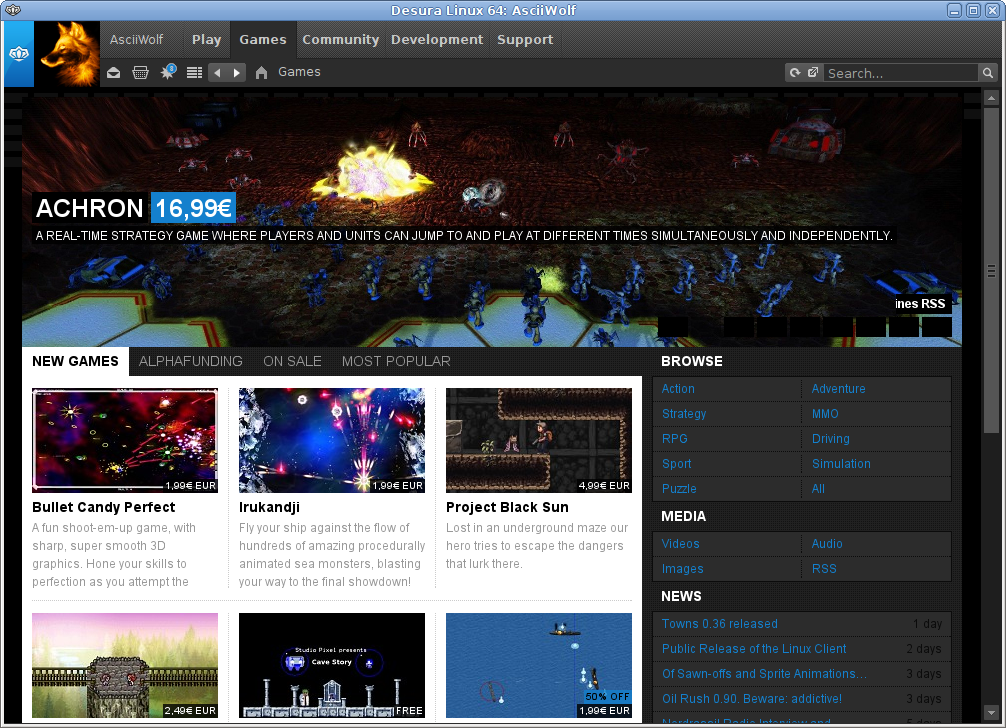The image size is (1006, 728).
Task: Switch to the Alphafunding tab
Action: (x=191, y=361)
